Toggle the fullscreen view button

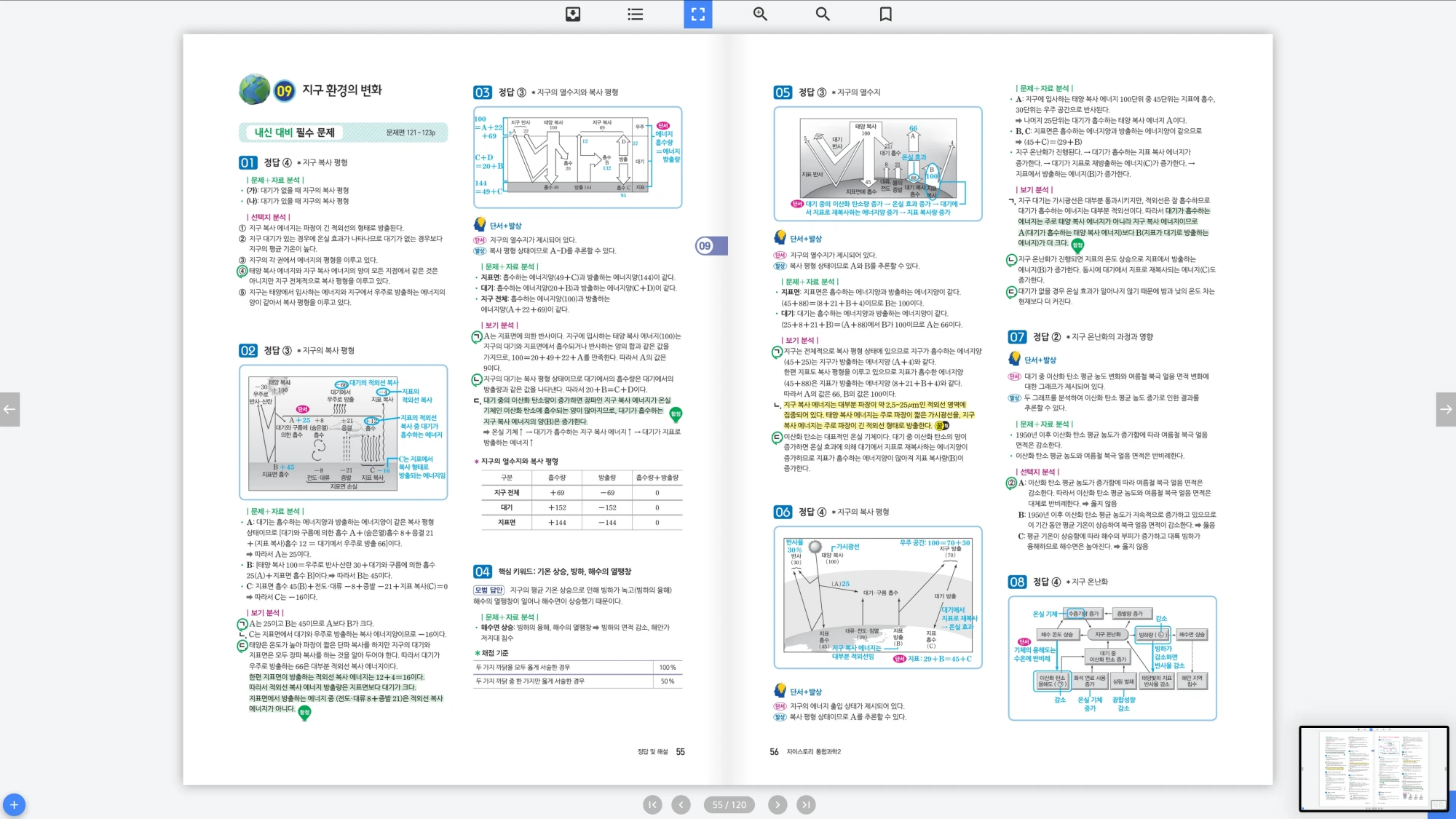pos(697,14)
